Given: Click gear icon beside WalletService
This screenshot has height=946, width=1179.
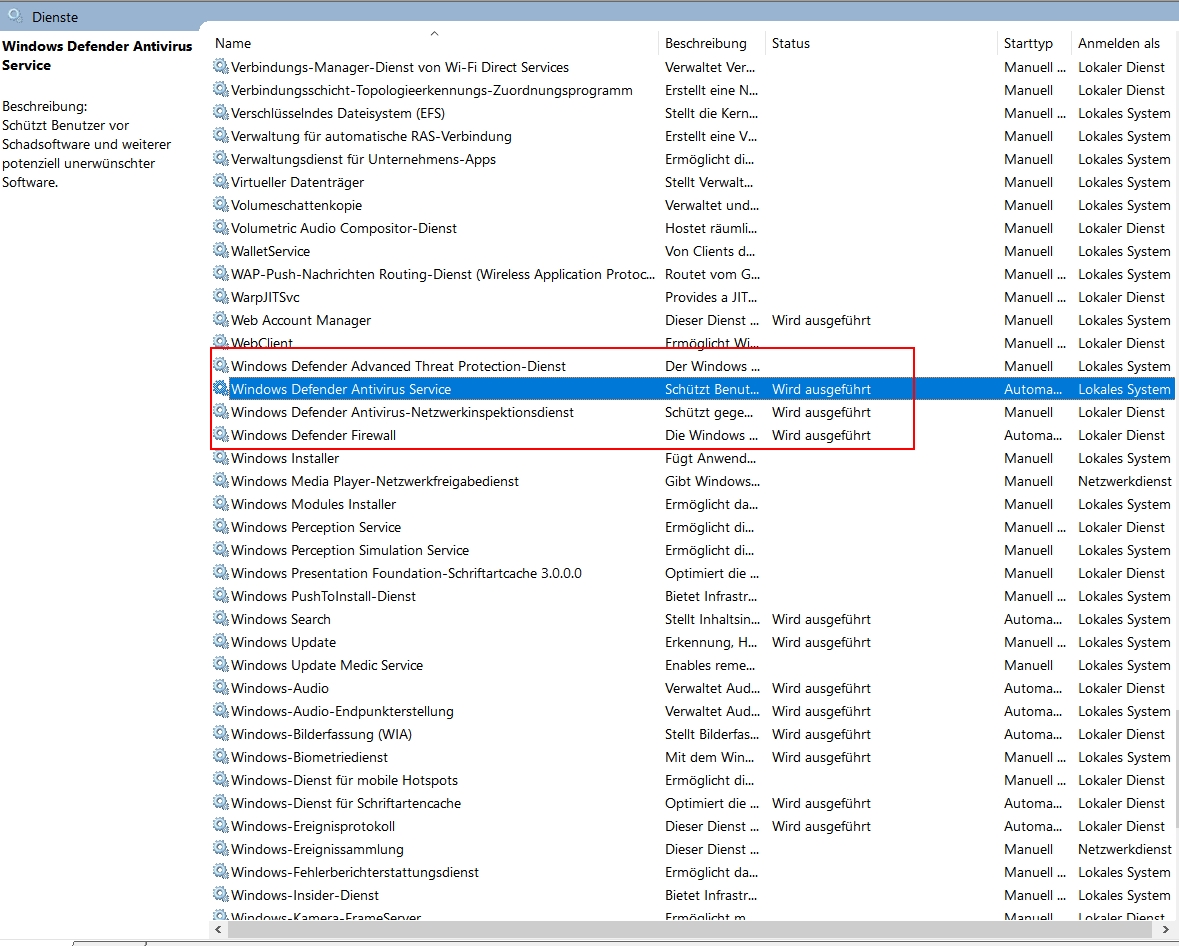Looking at the screenshot, I should coord(220,250).
